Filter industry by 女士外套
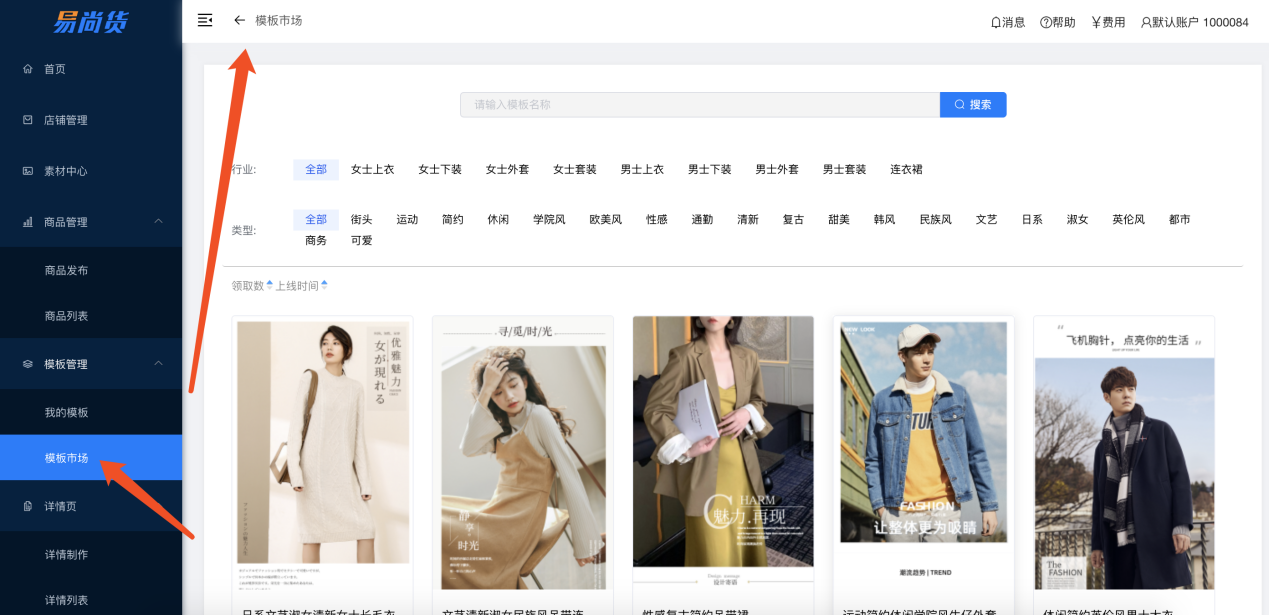Image resolution: width=1269 pixels, height=615 pixels. [507, 170]
